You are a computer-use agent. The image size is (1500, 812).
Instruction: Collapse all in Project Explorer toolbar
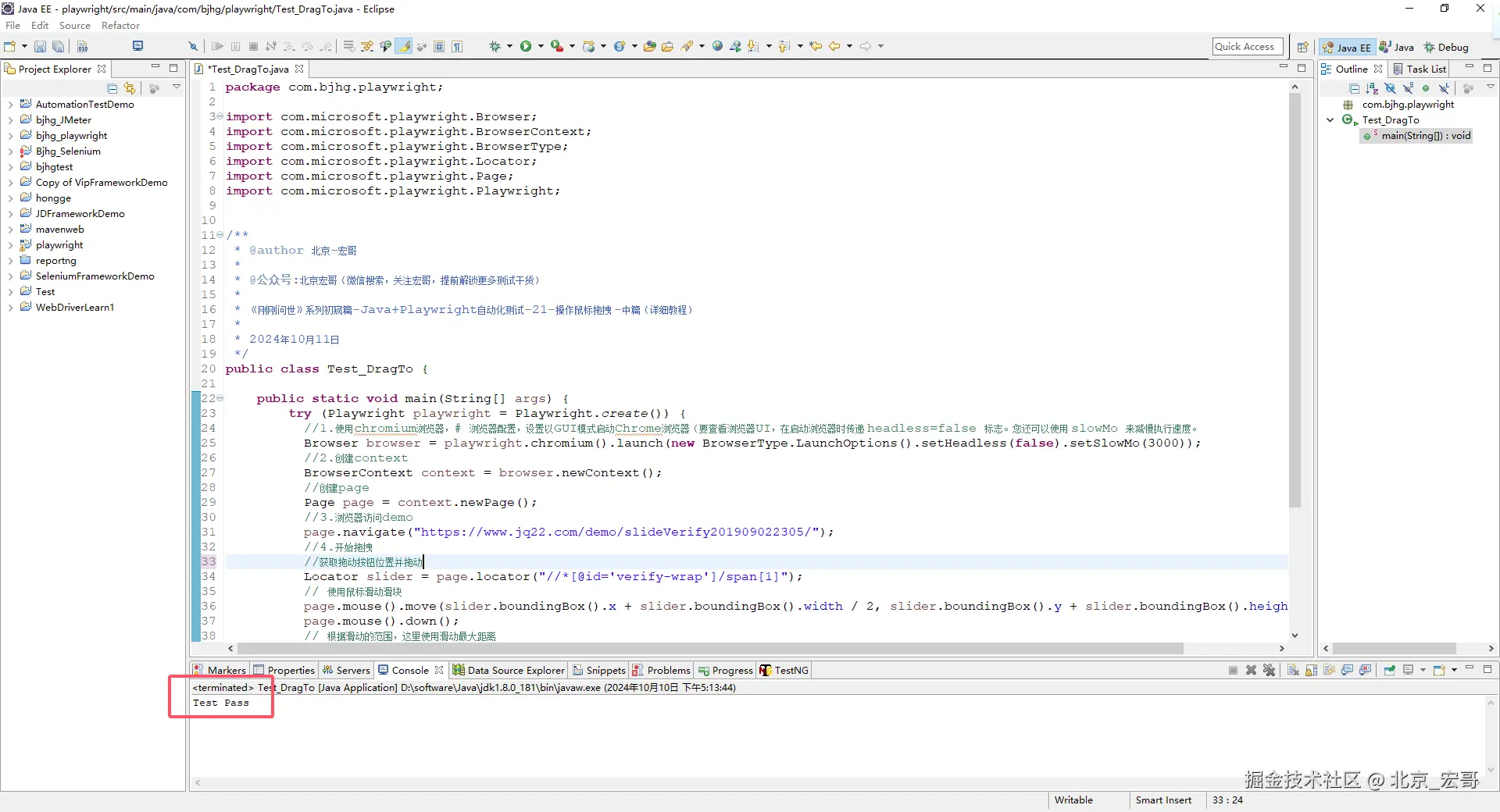[x=112, y=88]
